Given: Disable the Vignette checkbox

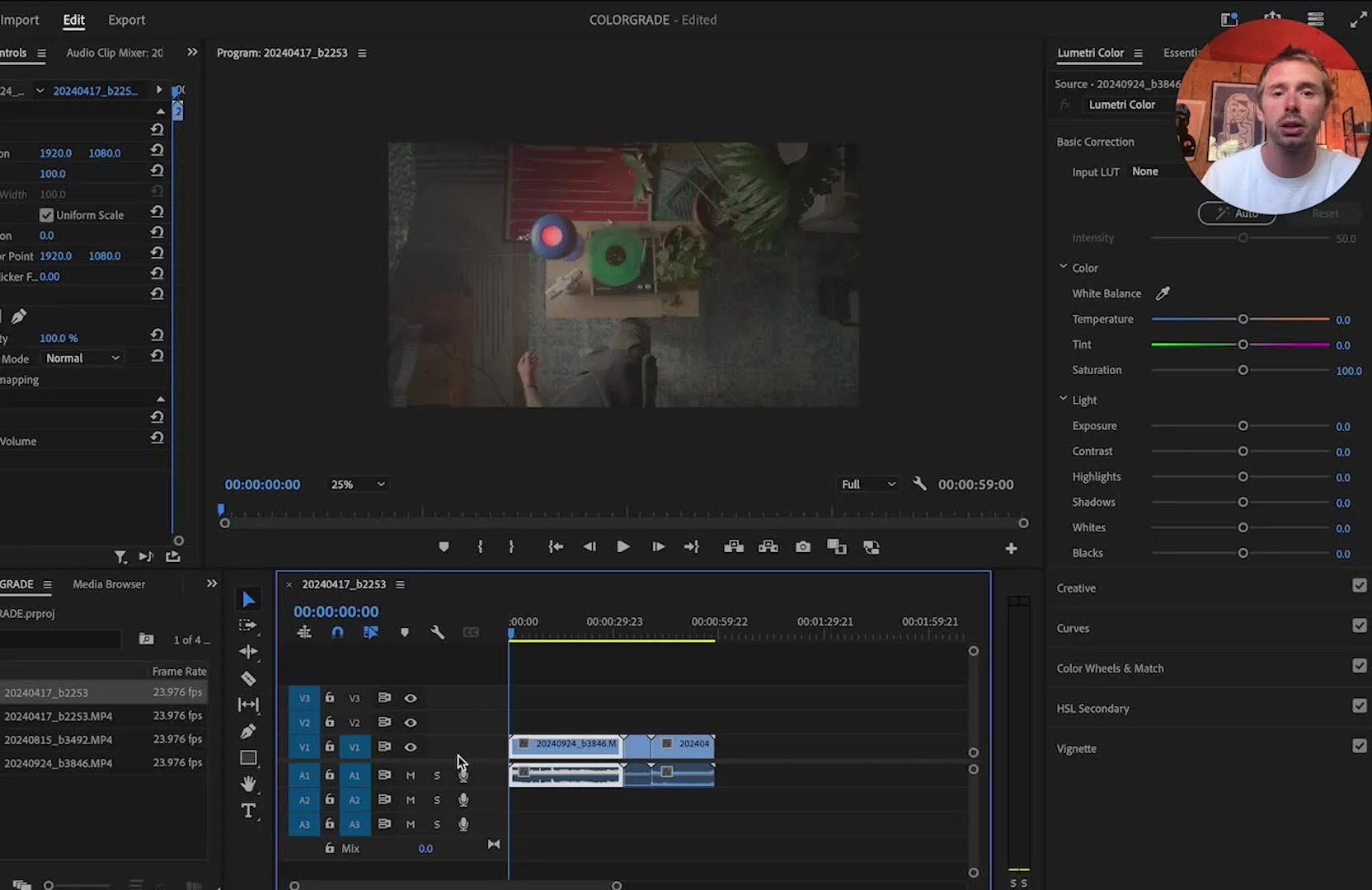Looking at the screenshot, I should click(1360, 746).
